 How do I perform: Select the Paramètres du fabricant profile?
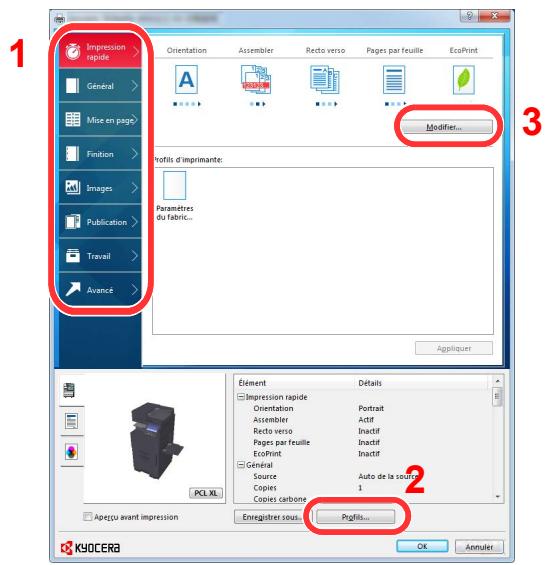point(175,196)
